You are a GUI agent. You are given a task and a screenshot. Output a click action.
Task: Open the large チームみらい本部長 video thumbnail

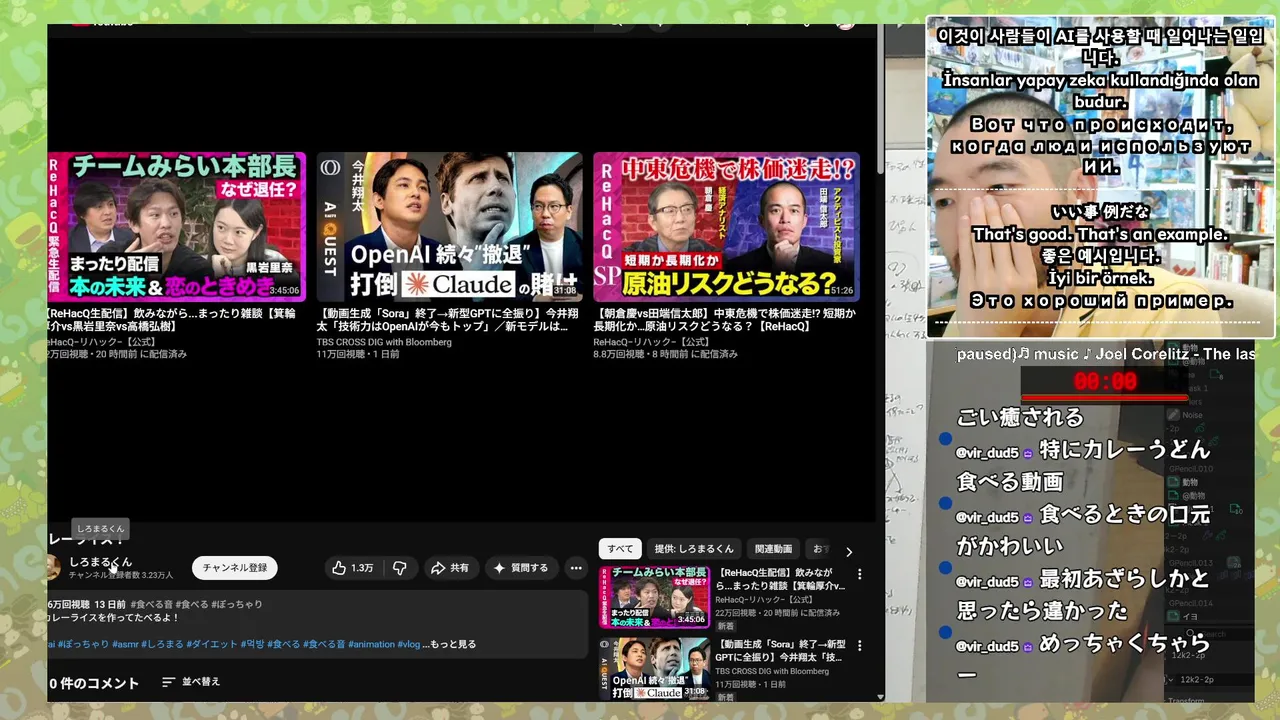176,227
